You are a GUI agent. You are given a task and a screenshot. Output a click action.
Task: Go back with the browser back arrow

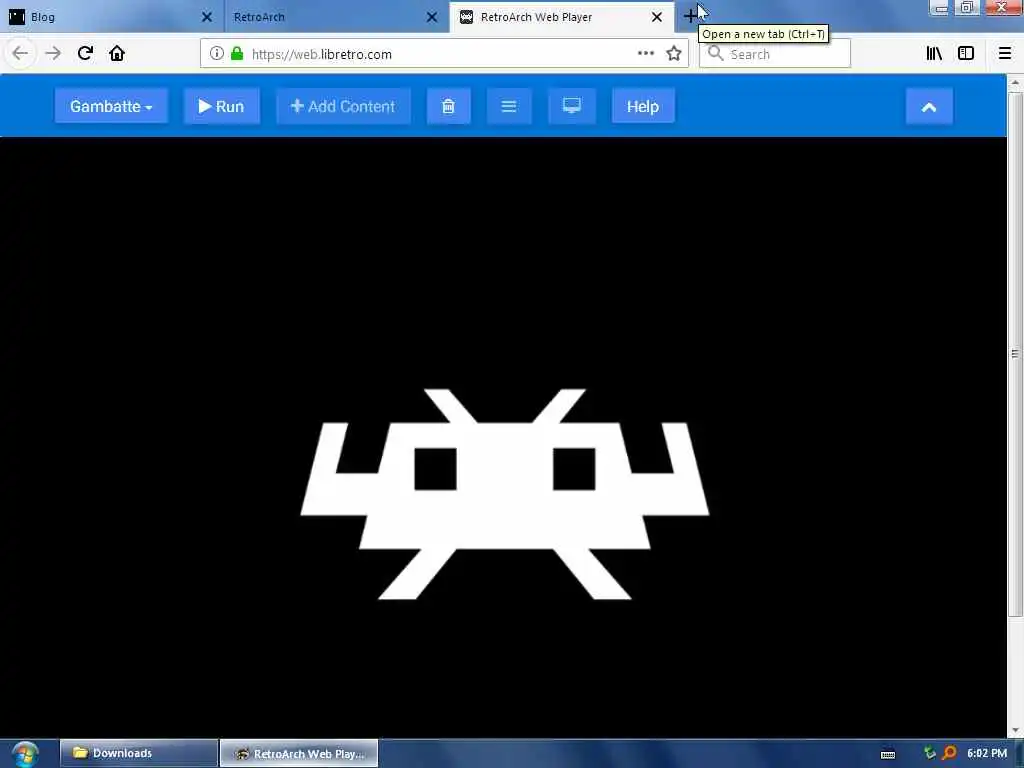20,53
